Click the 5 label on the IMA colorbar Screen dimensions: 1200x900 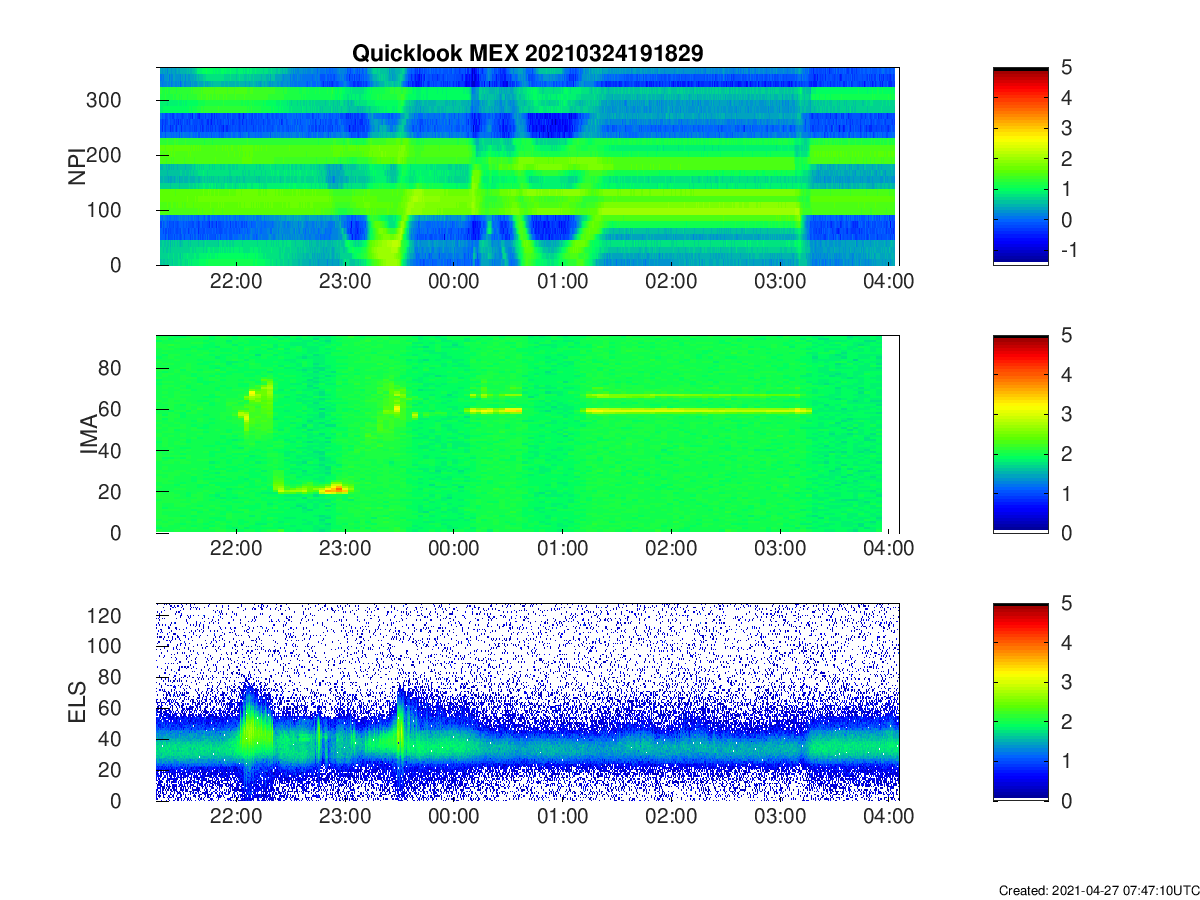coord(1066,336)
